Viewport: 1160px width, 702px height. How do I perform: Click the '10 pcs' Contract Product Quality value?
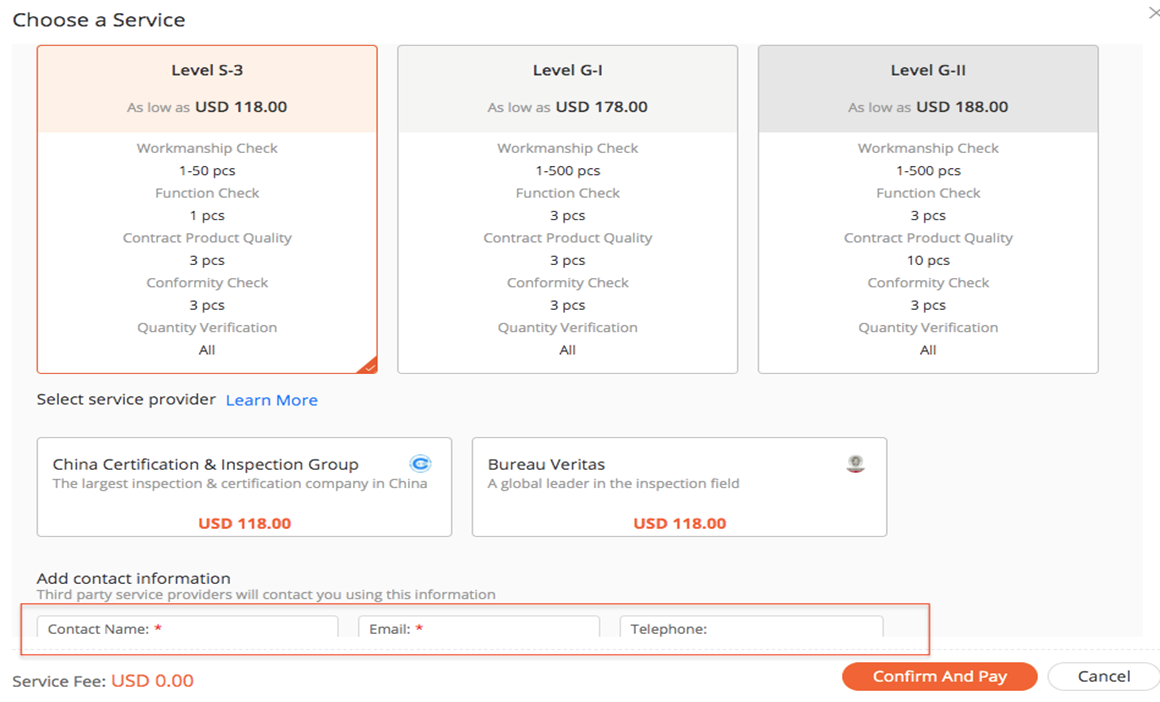point(928,260)
